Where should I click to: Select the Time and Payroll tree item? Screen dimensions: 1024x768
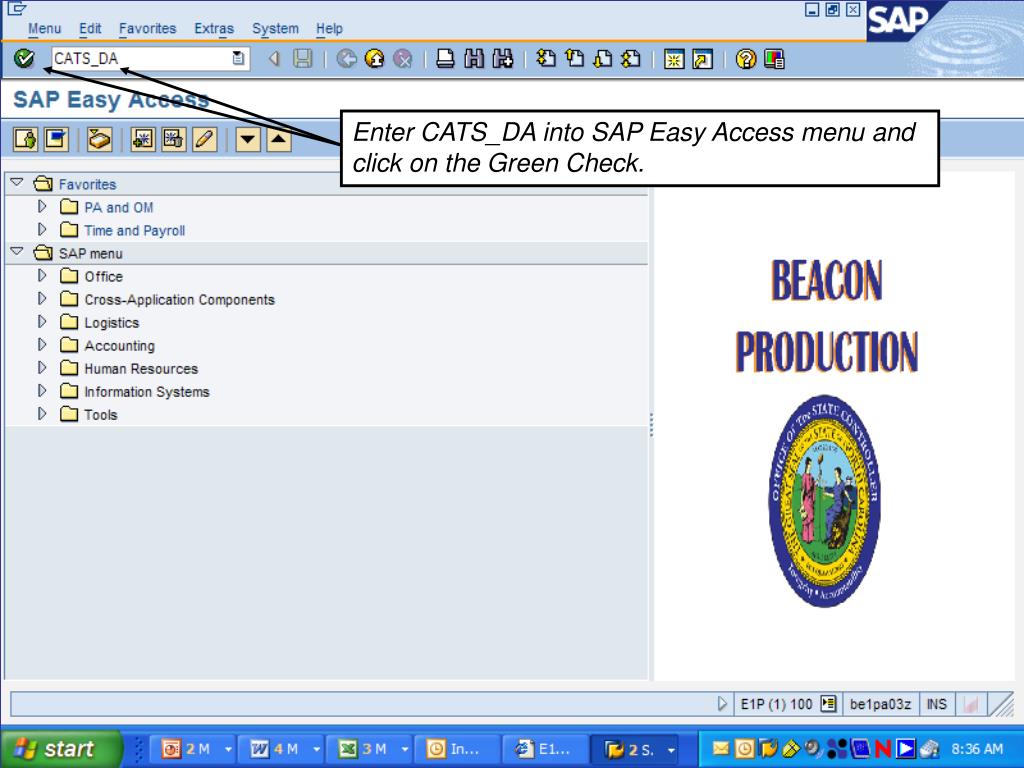(135, 231)
